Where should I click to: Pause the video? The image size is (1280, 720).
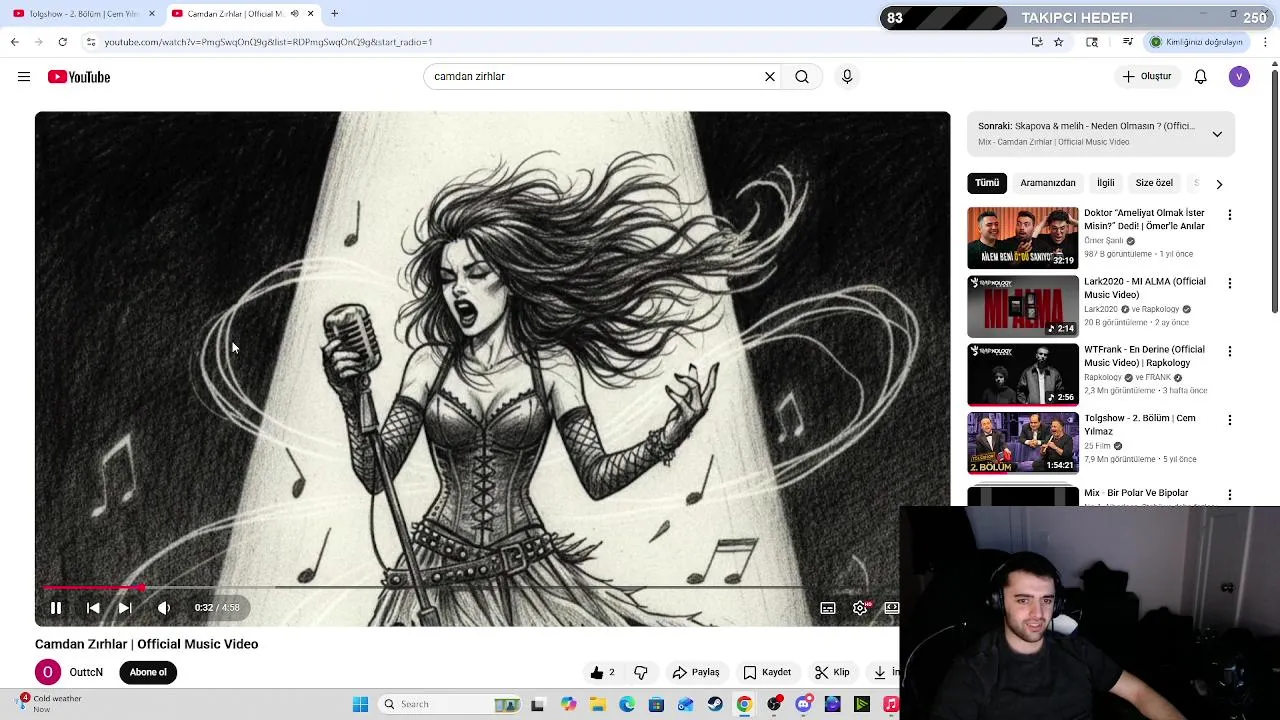pos(56,607)
